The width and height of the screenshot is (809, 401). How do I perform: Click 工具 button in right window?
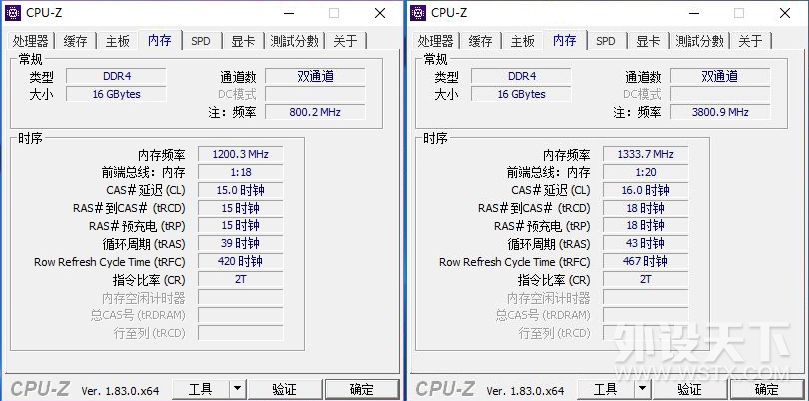606,390
